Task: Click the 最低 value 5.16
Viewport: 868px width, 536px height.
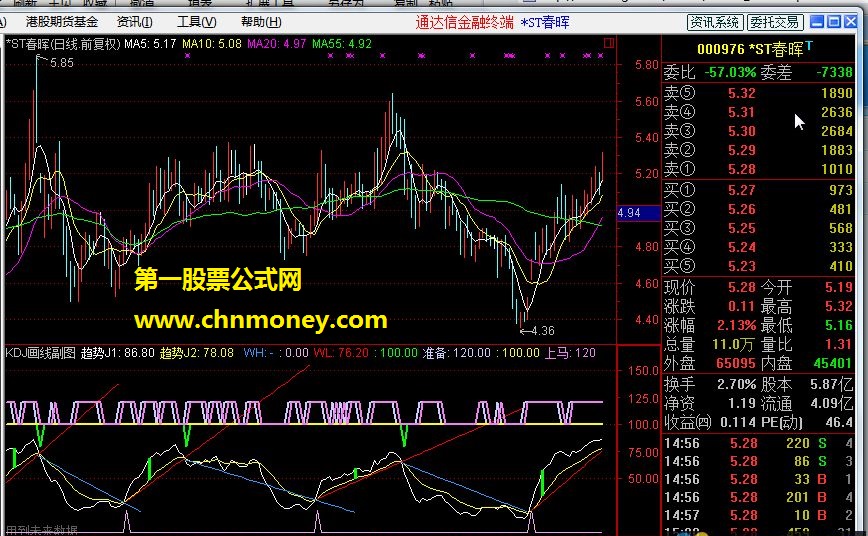Action: click(839, 325)
